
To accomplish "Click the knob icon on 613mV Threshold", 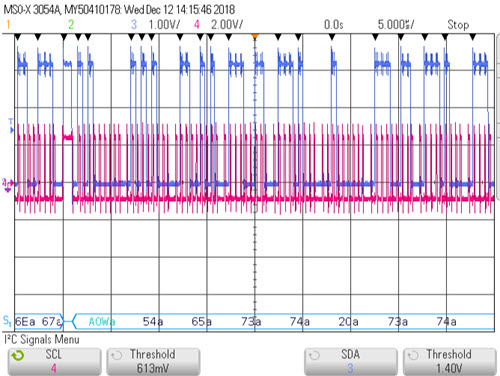I will tap(116, 356).
